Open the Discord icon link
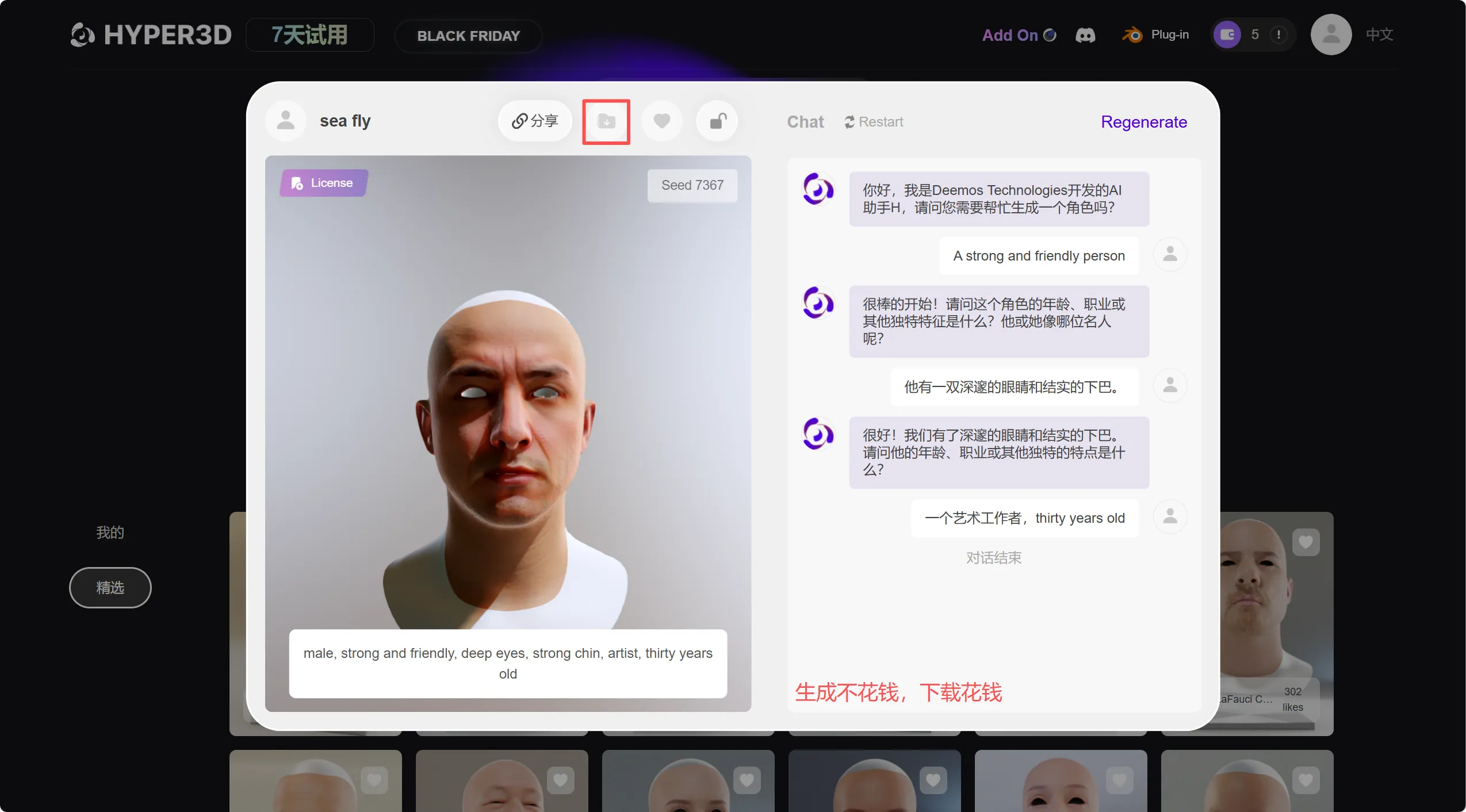The height and width of the screenshot is (812, 1466). pyautogui.click(x=1085, y=35)
